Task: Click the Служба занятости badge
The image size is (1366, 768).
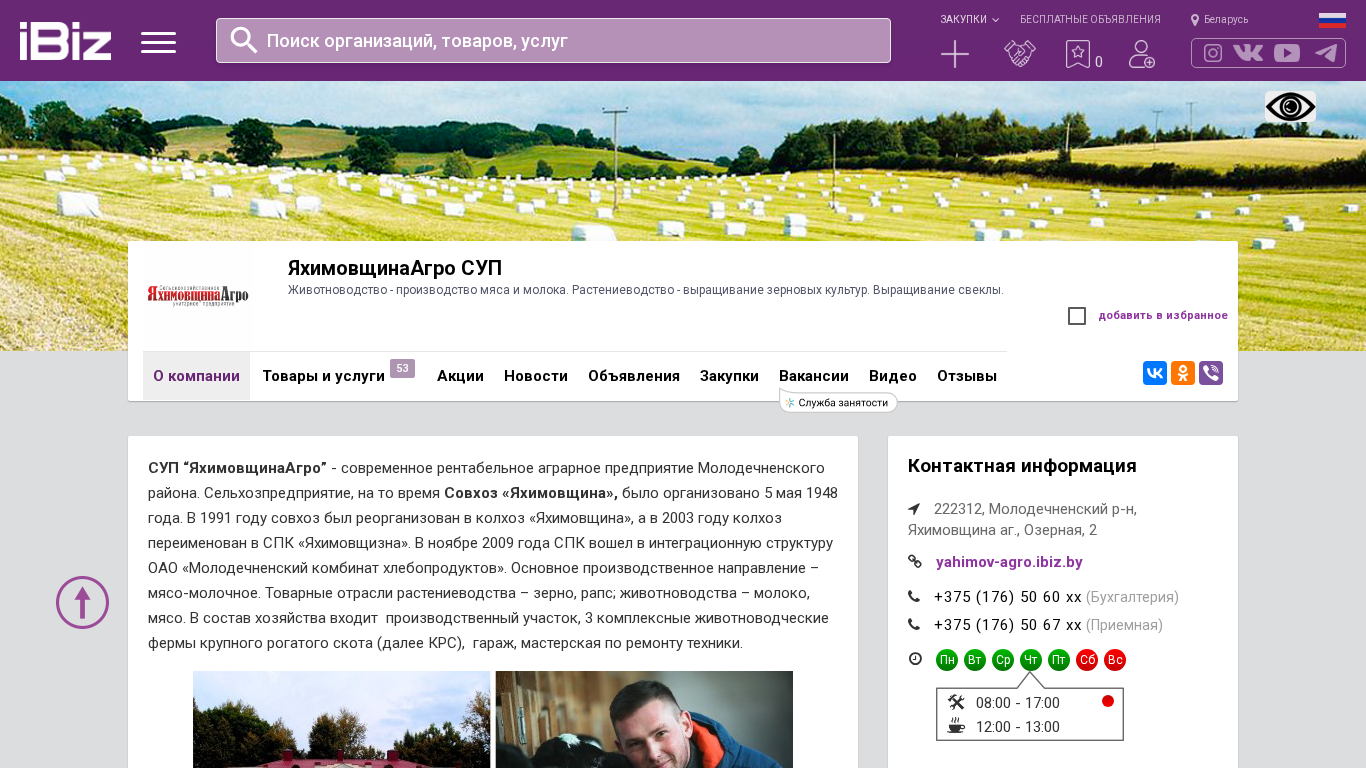Action: click(838, 403)
